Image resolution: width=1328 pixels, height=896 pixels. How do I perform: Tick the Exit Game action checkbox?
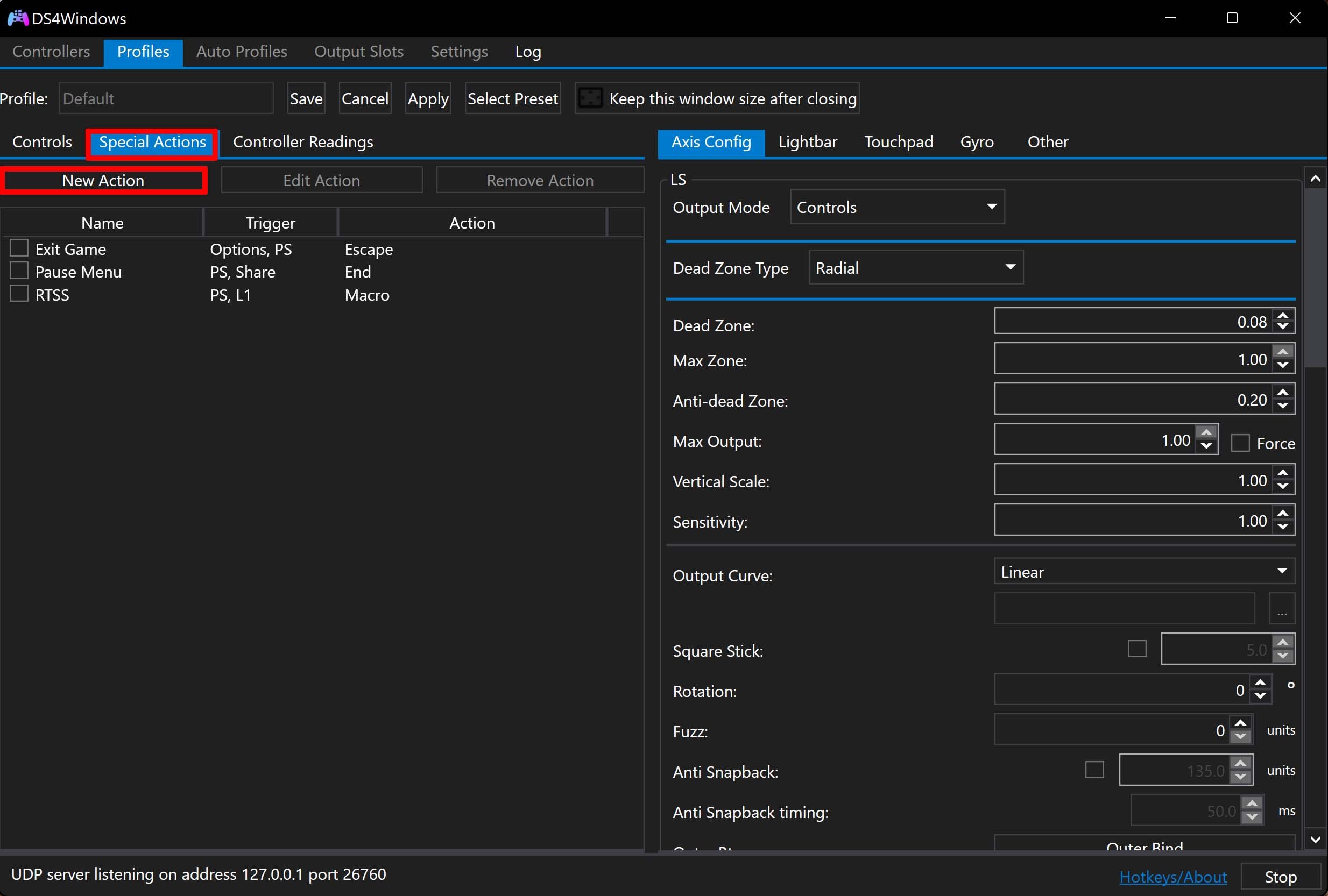pos(19,248)
